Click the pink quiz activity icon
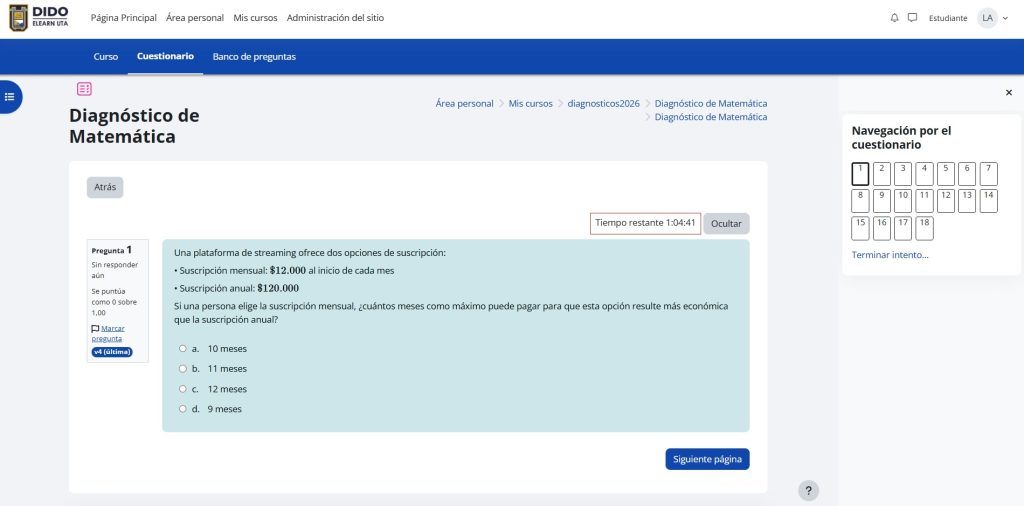This screenshot has width=1024, height=506. tap(84, 89)
